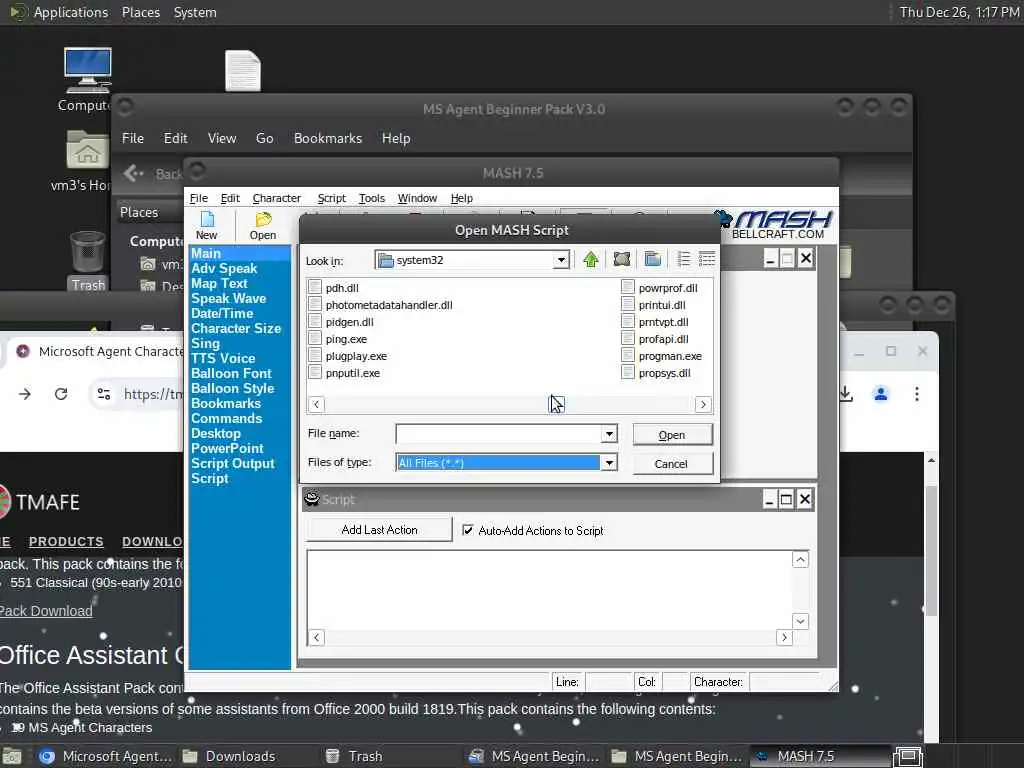Open MASH Help menu
Viewport: 1024px width, 768px height.
tap(461, 198)
